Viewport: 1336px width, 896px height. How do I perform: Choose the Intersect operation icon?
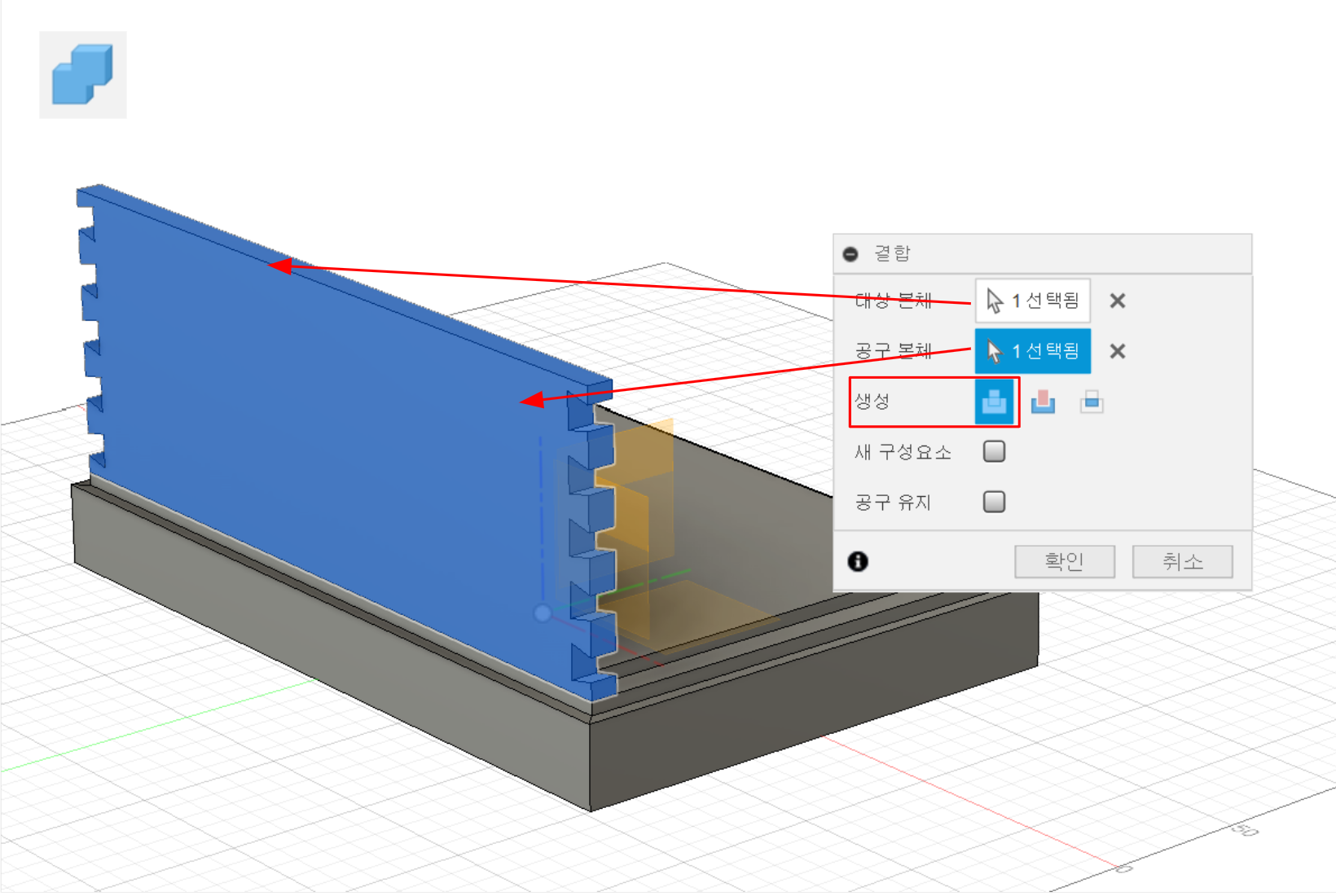pos(1092,402)
